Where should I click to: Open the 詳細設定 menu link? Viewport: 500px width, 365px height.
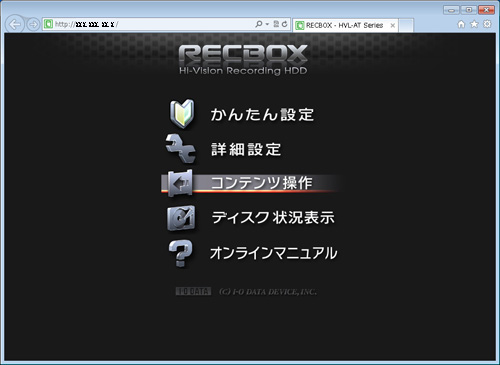click(246, 149)
